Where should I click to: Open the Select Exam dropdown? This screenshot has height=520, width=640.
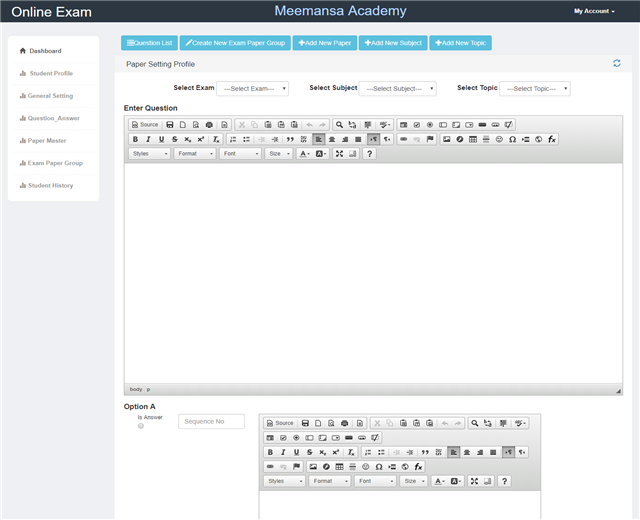(x=253, y=89)
